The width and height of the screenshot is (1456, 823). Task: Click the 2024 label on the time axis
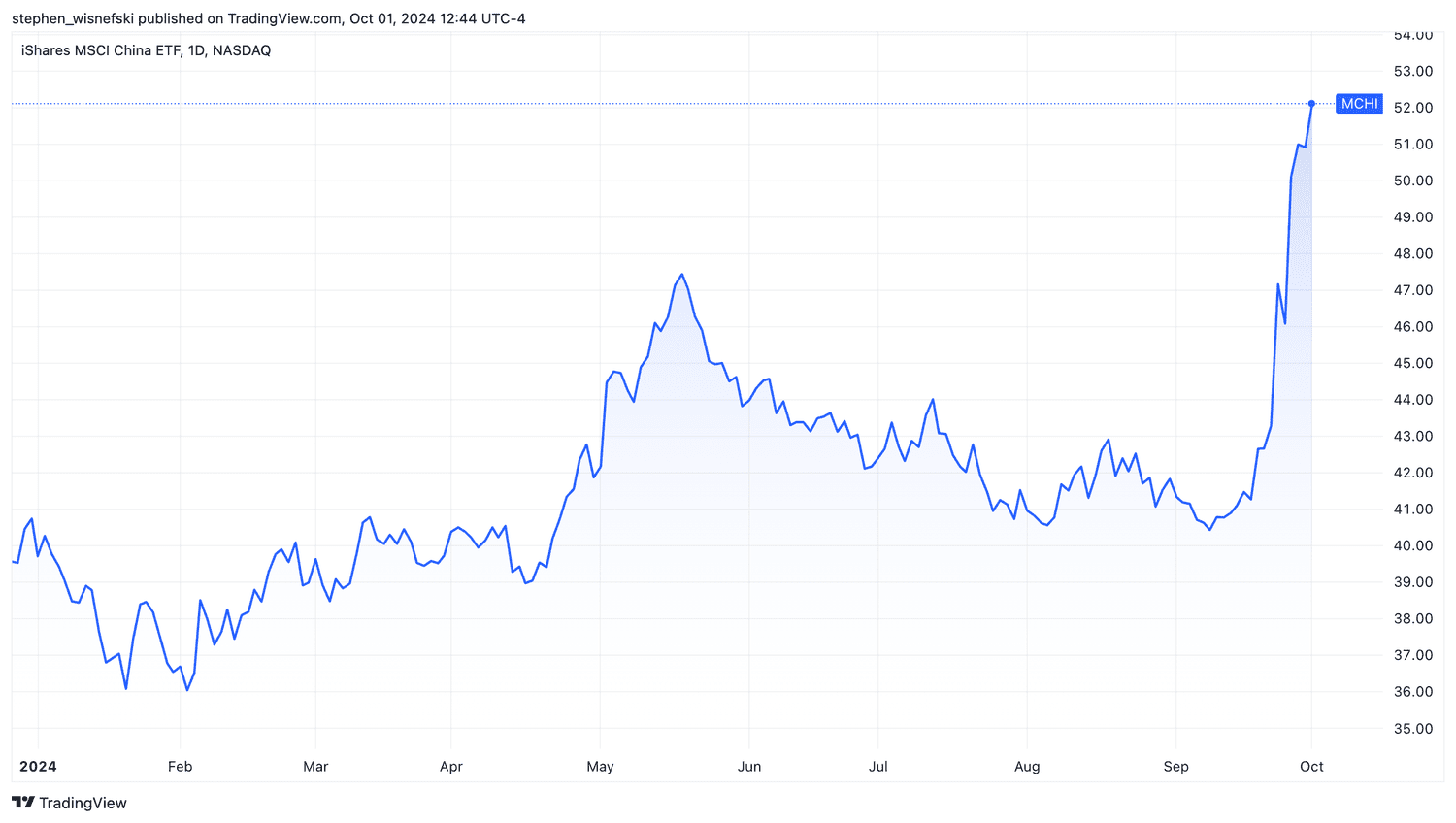(x=38, y=767)
